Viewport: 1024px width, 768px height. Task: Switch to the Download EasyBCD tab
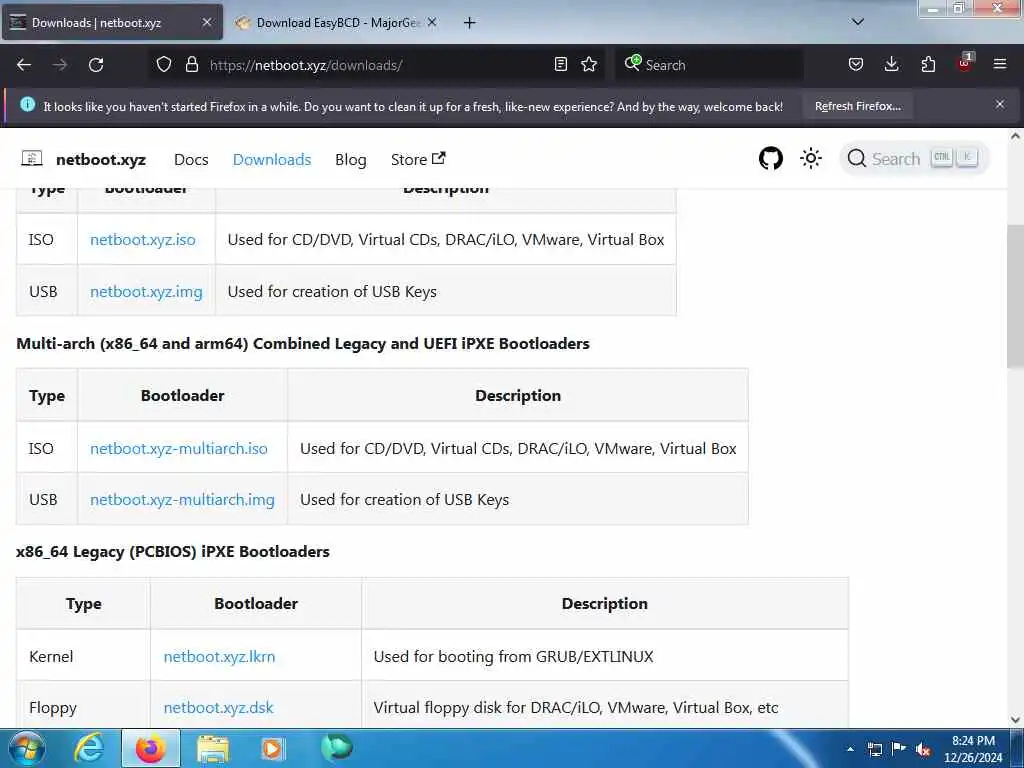[336, 23]
